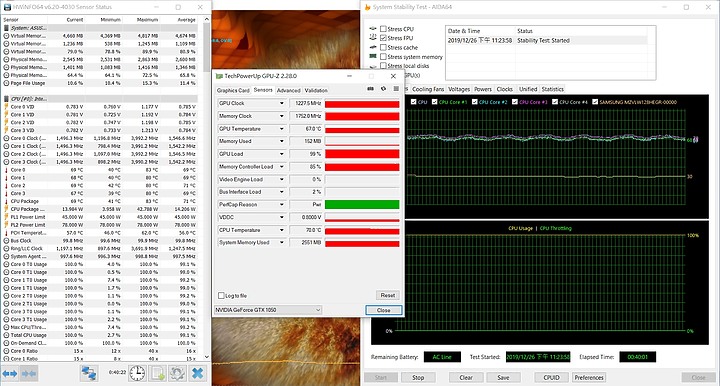Viewport: 720px width, 386px height.
Task: Click GPU-Z screenshot camera icon
Action: point(371,89)
